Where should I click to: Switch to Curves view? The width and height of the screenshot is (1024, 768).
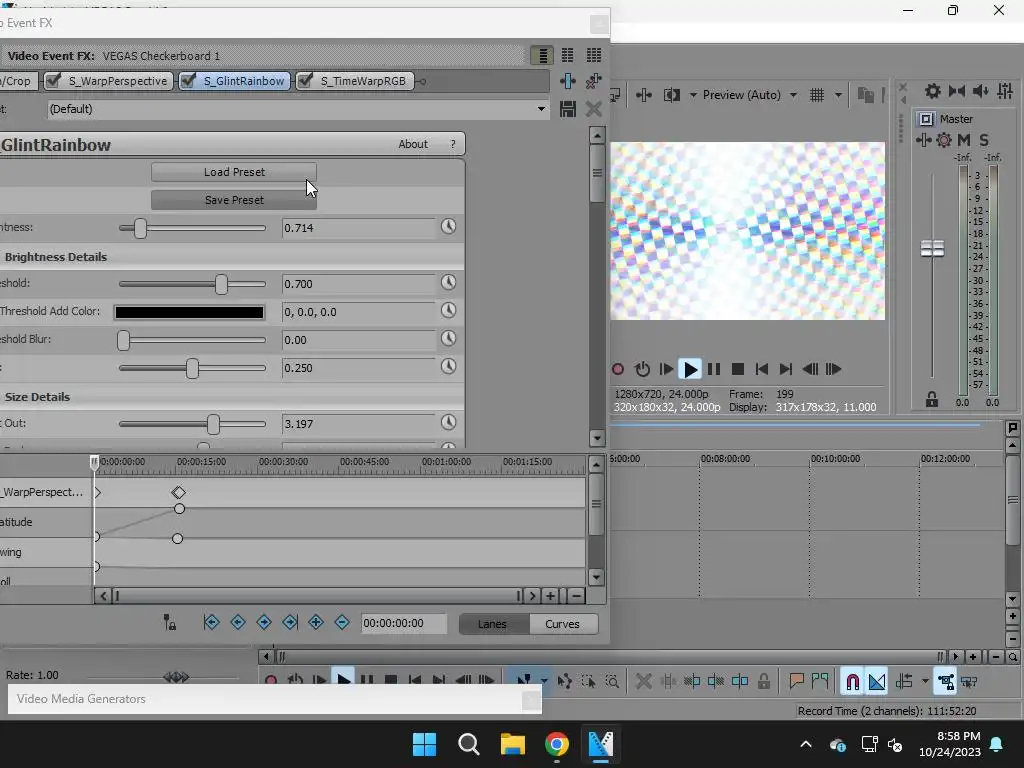point(562,624)
